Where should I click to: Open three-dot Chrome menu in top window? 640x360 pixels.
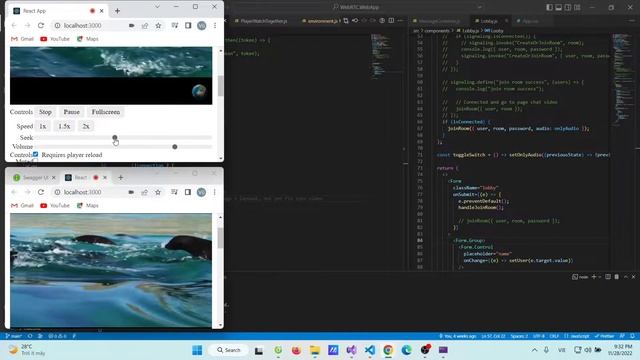(215, 25)
